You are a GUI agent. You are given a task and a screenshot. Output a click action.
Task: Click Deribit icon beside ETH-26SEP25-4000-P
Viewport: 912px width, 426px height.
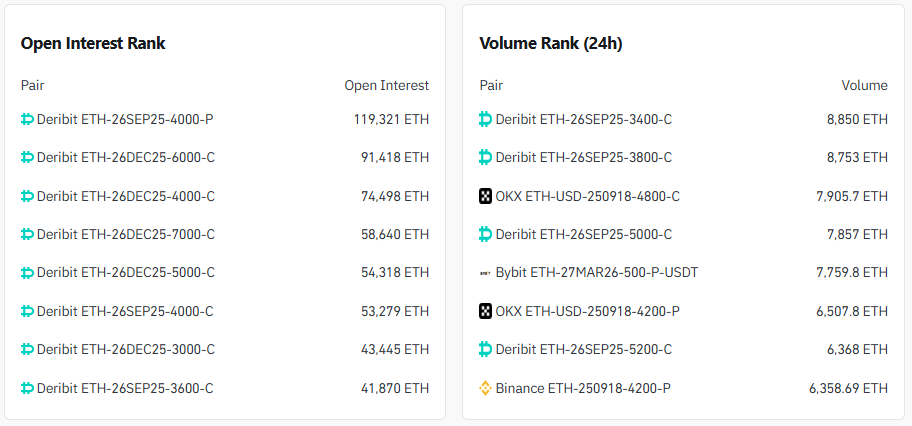(27, 119)
